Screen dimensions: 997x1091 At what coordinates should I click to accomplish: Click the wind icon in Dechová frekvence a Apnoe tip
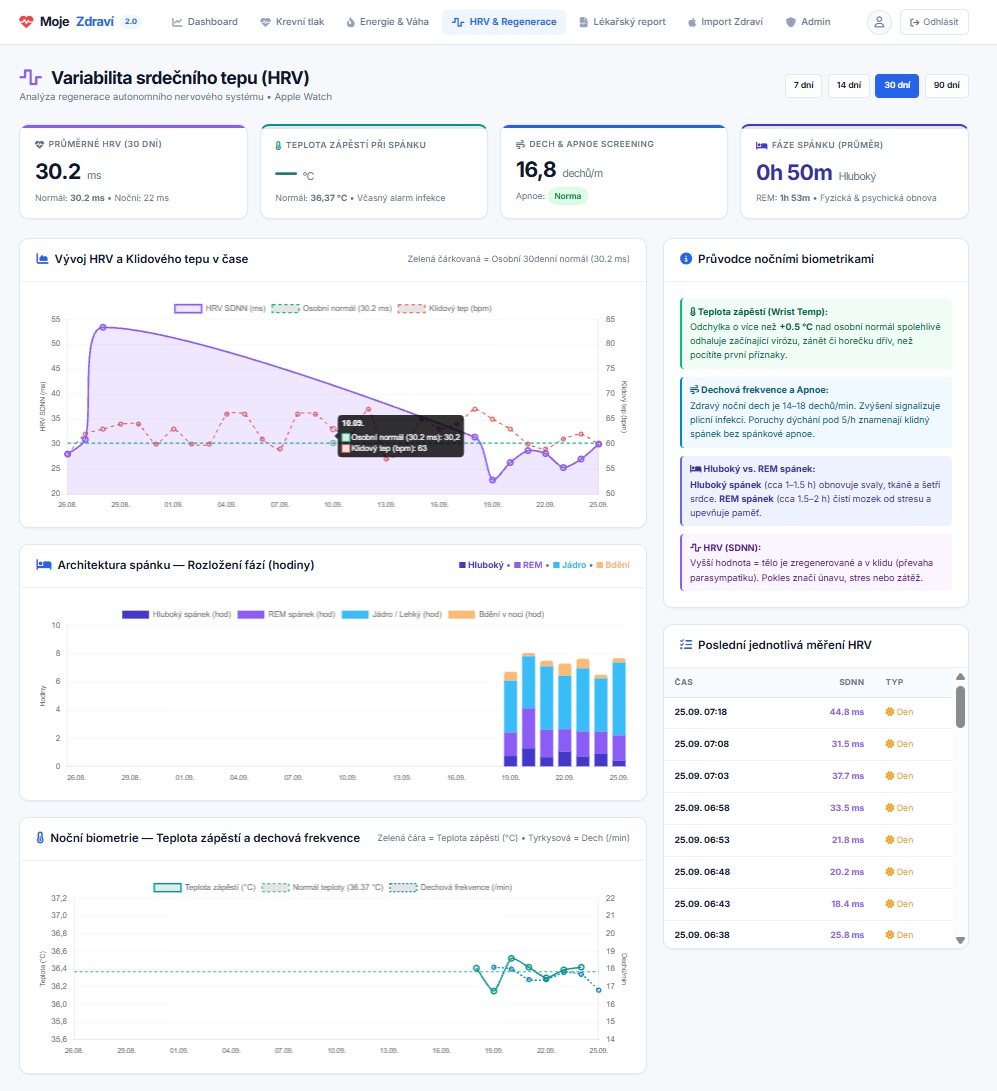[x=694, y=390]
